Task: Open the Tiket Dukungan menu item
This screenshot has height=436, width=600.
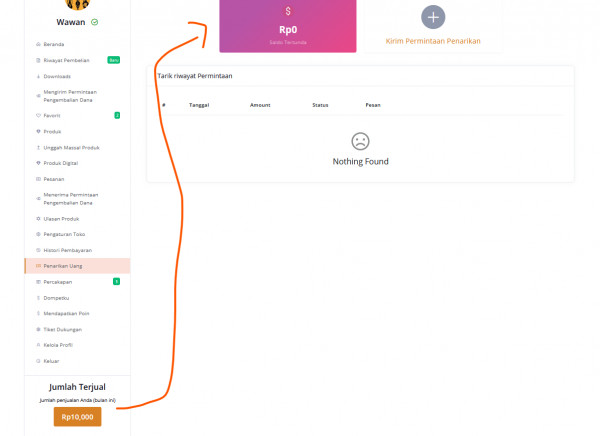Action: tap(77, 330)
